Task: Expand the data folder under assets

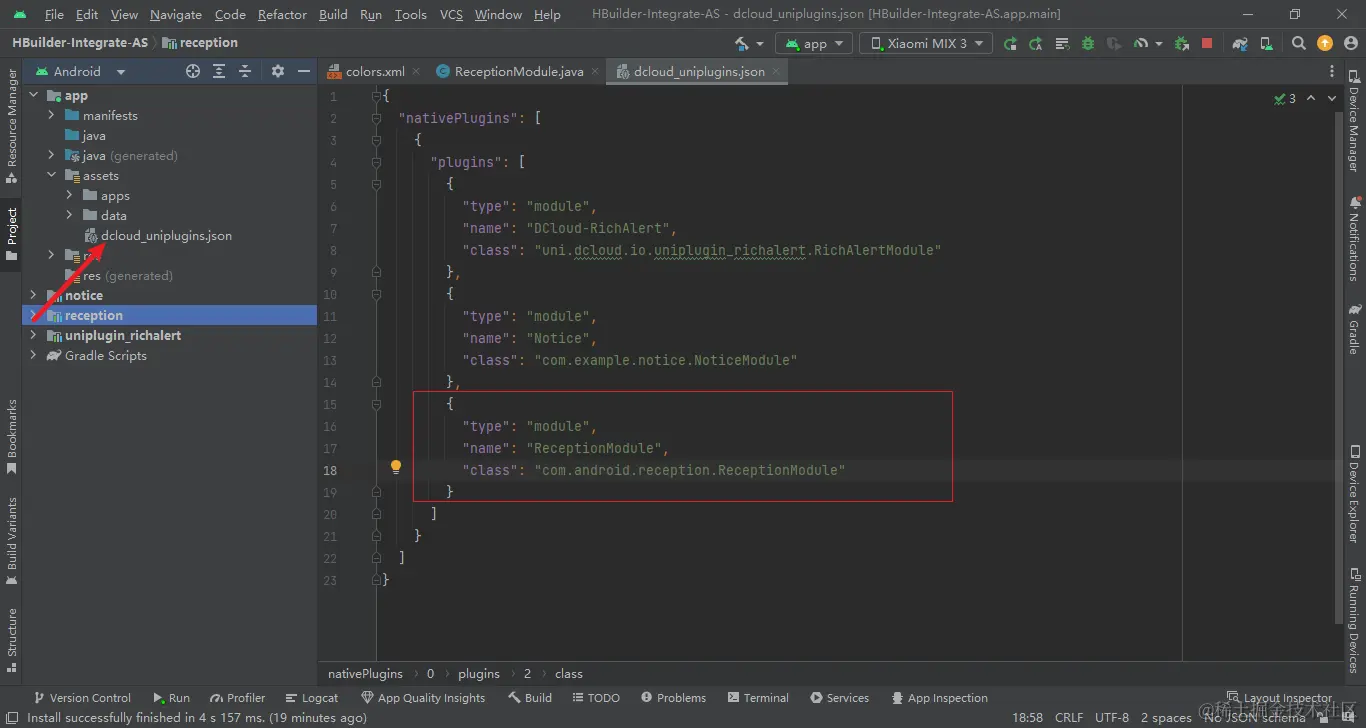Action: (69, 215)
